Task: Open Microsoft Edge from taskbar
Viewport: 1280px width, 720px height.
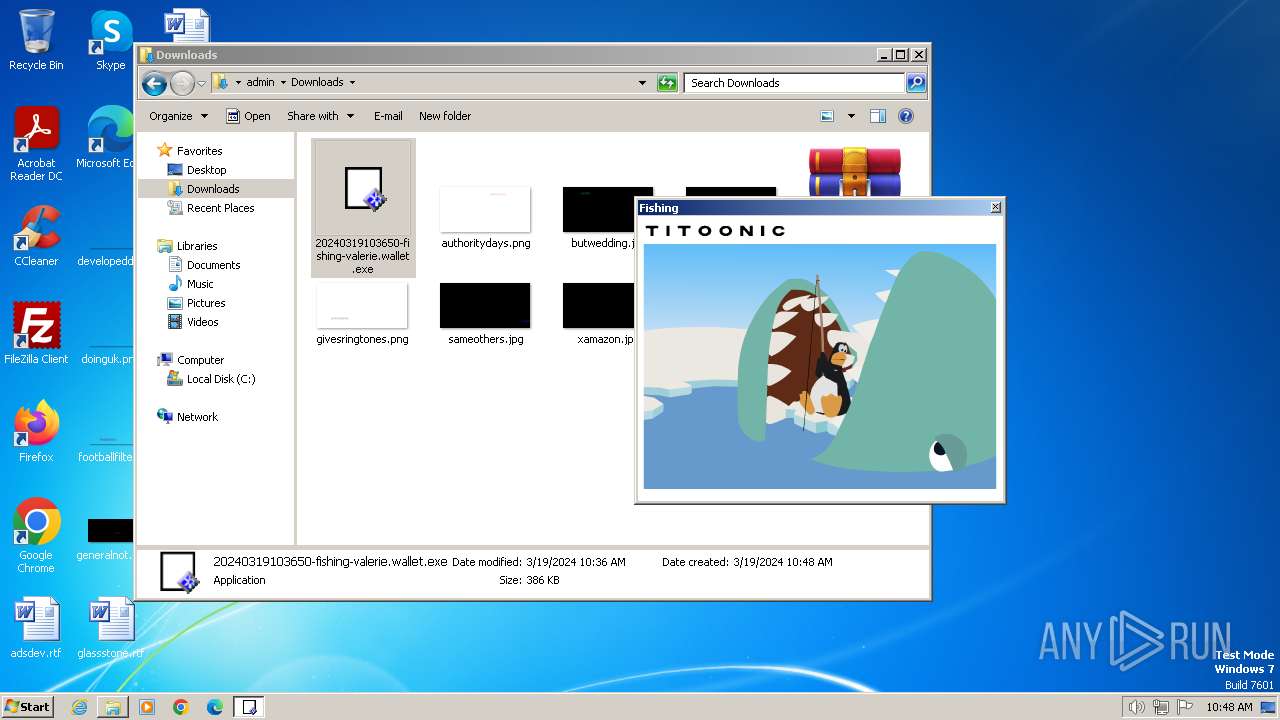Action: [x=215, y=707]
